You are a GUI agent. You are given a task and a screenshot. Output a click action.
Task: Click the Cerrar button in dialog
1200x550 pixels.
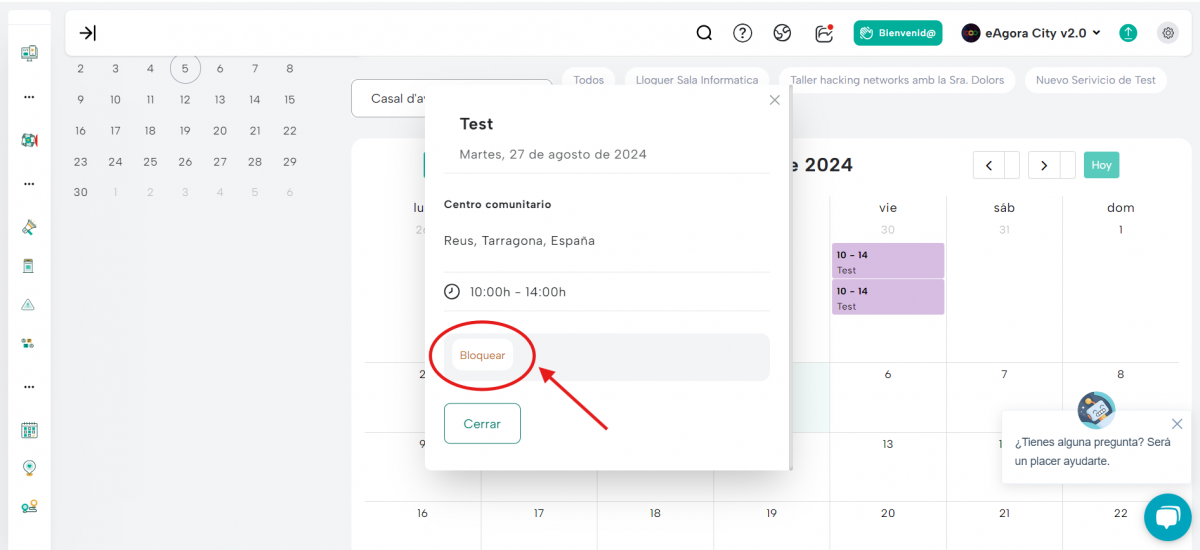[482, 423]
